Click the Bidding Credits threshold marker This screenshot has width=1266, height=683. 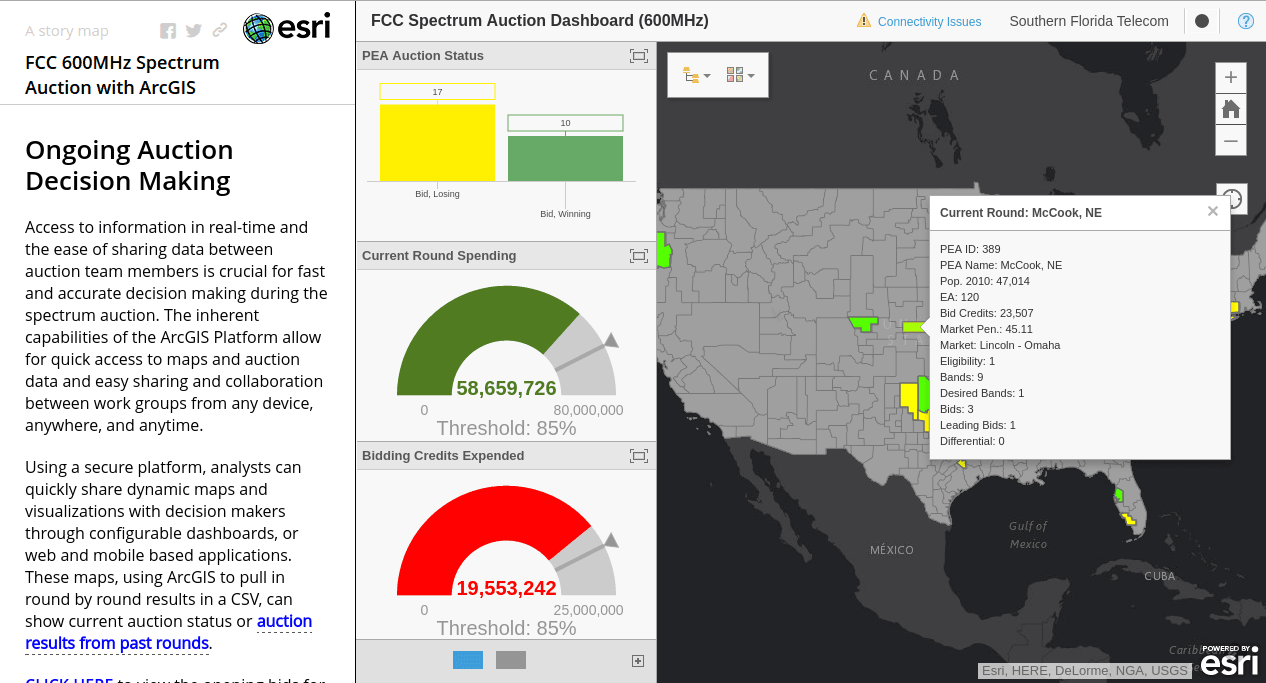point(610,541)
